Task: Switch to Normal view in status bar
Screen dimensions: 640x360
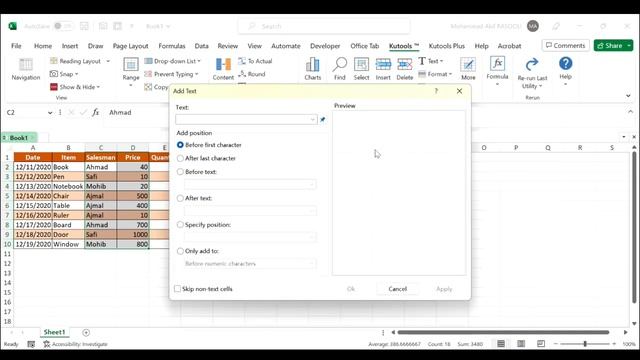Action: coord(501,344)
